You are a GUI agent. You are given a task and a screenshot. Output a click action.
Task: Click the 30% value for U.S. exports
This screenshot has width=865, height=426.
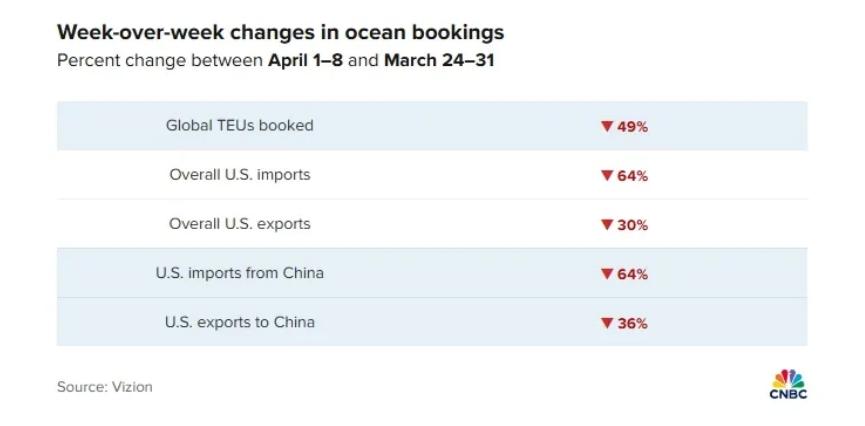tap(632, 225)
